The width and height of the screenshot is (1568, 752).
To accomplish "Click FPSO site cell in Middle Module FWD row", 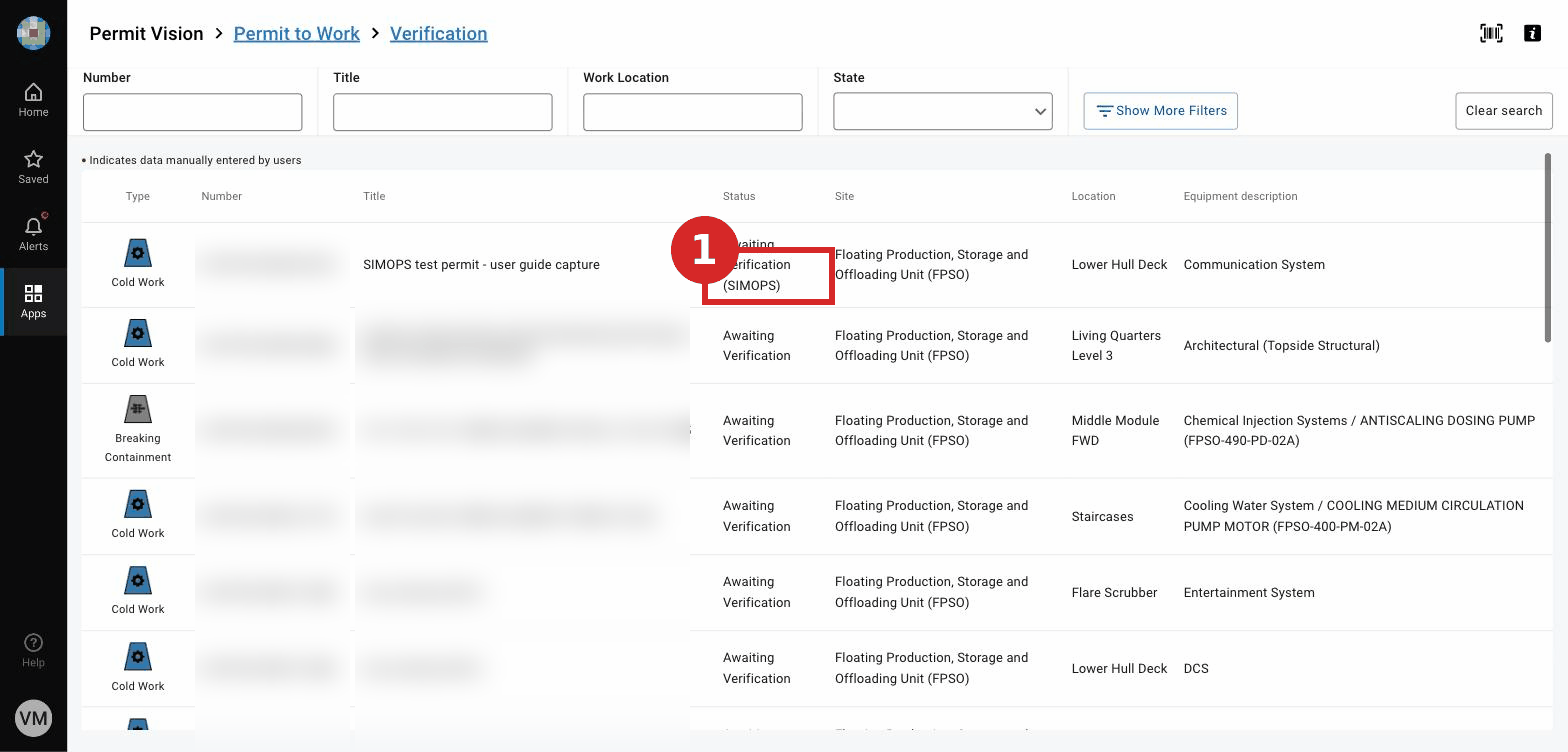I will (932, 431).
